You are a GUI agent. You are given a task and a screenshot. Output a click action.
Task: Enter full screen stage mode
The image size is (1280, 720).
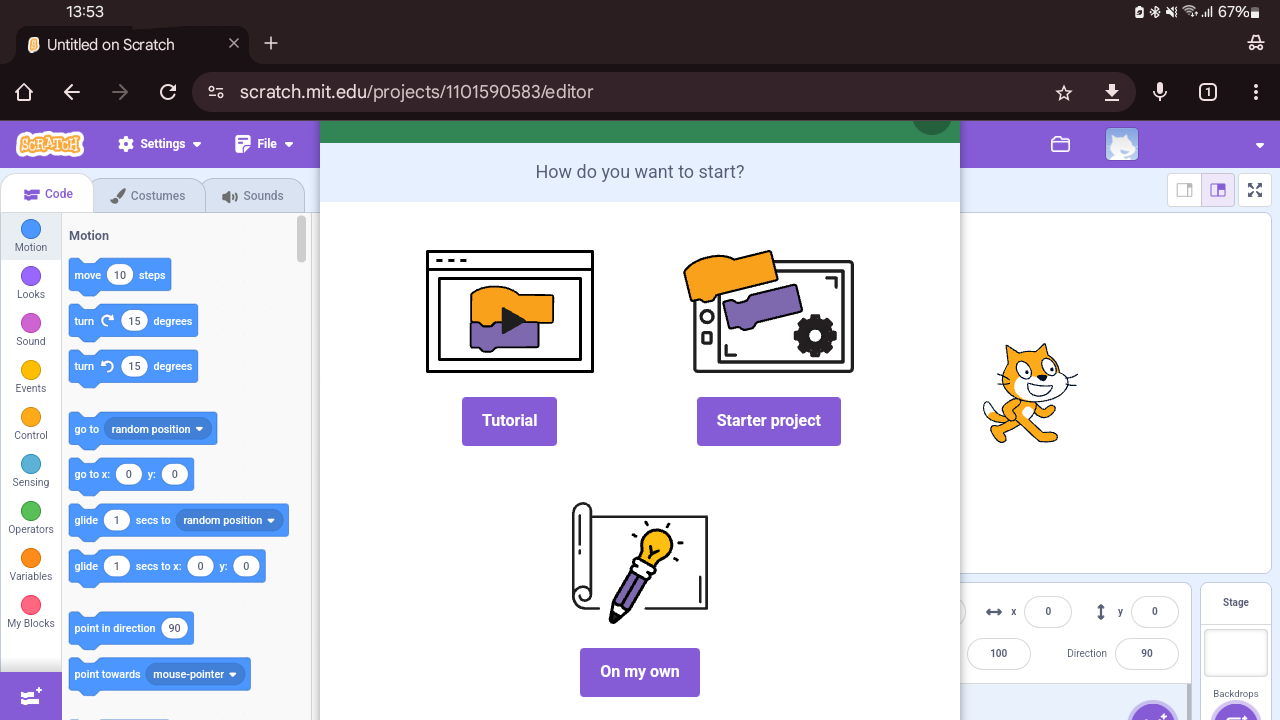[x=1255, y=190]
